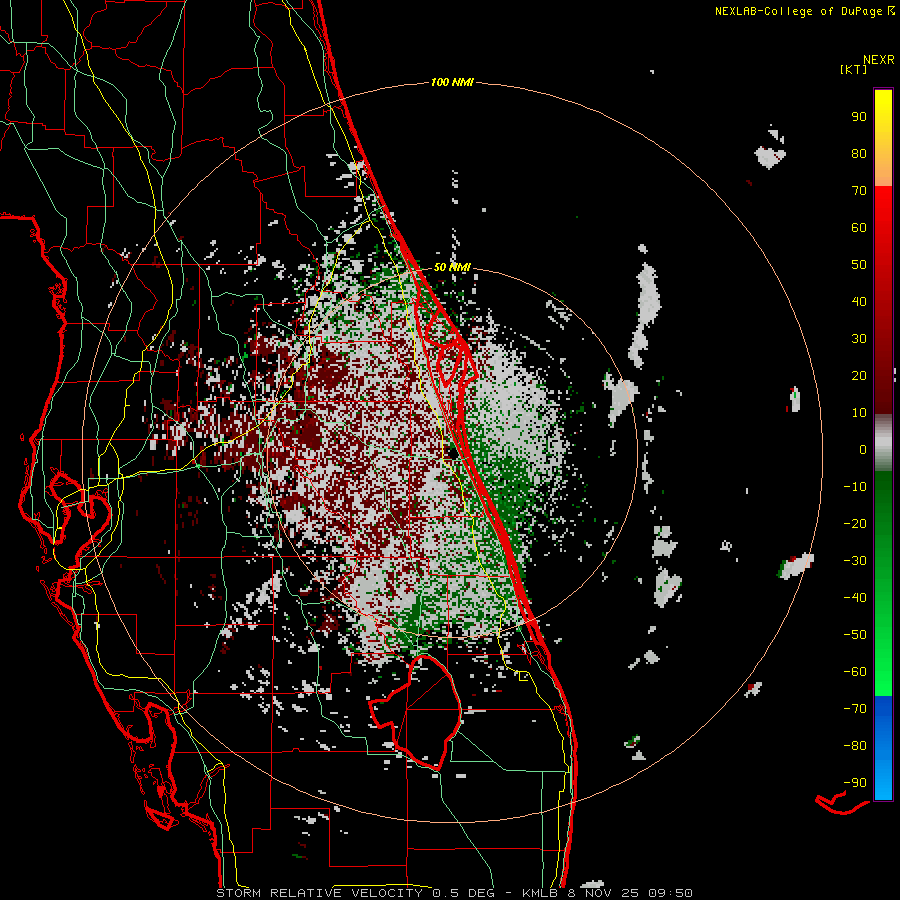Click the NEXR label above the scale
This screenshot has height=900, width=900.
pos(879,60)
